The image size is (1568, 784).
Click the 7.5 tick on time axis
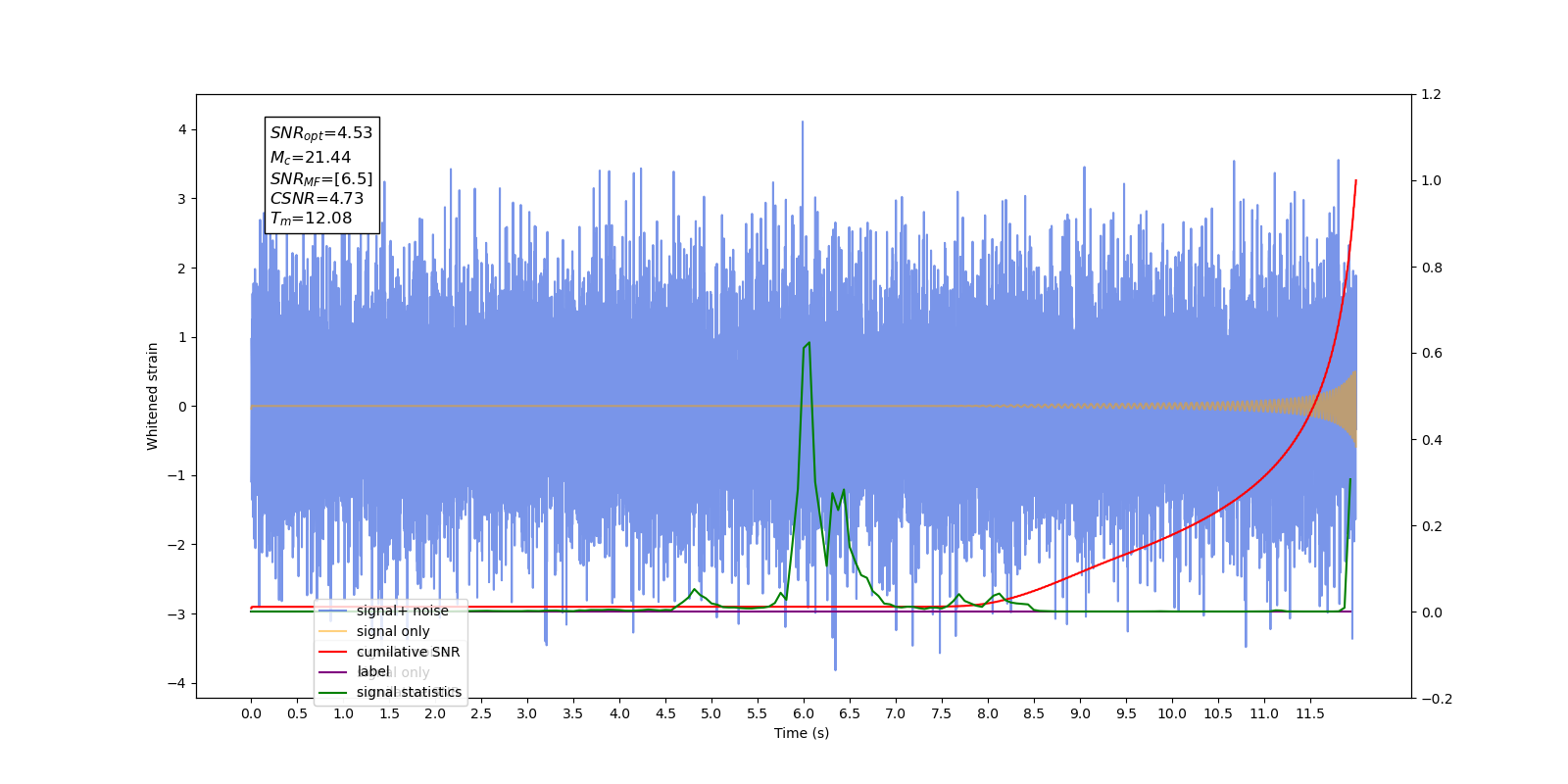point(942,713)
